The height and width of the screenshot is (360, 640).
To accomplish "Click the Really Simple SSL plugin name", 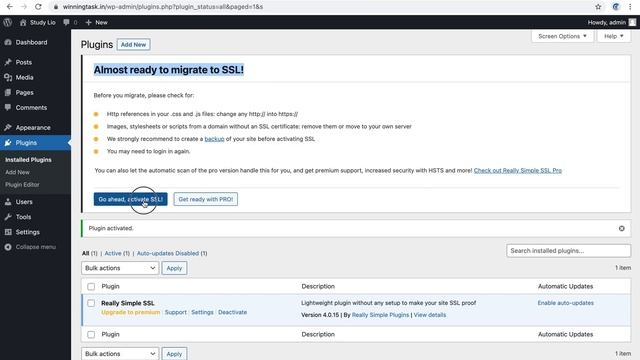I will tap(128, 303).
